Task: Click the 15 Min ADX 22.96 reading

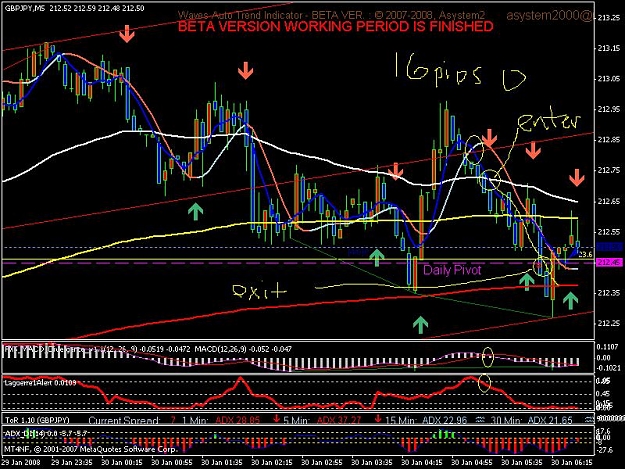Action: 426,420
